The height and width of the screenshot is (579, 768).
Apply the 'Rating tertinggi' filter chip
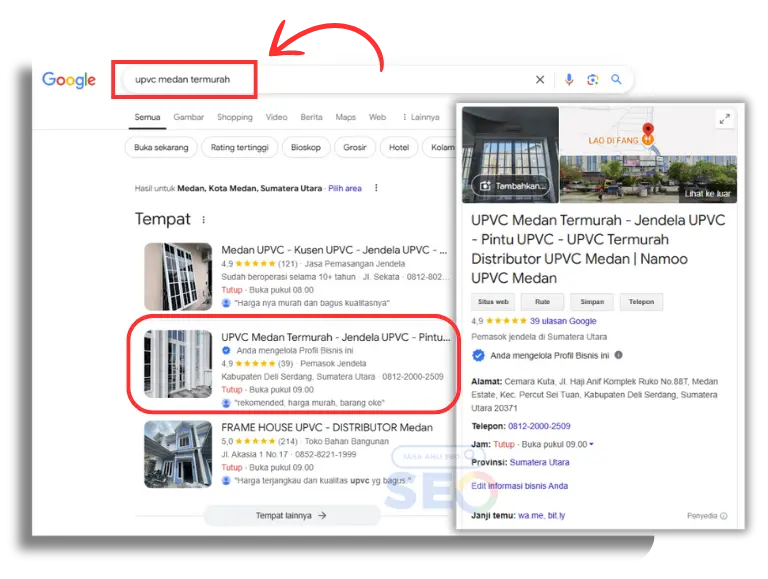click(240, 147)
